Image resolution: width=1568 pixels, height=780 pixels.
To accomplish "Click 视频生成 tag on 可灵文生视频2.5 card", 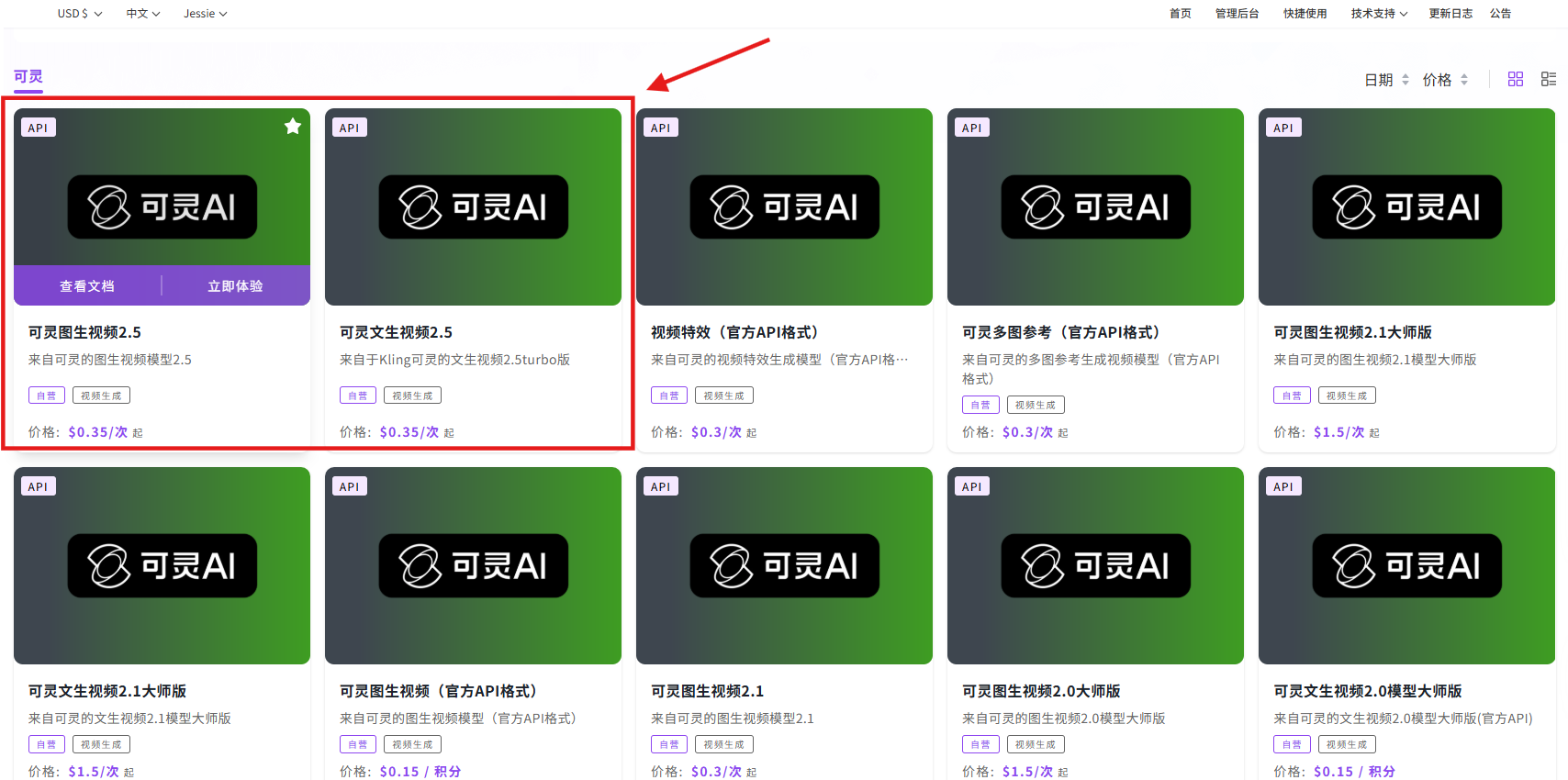I will click(x=412, y=396).
